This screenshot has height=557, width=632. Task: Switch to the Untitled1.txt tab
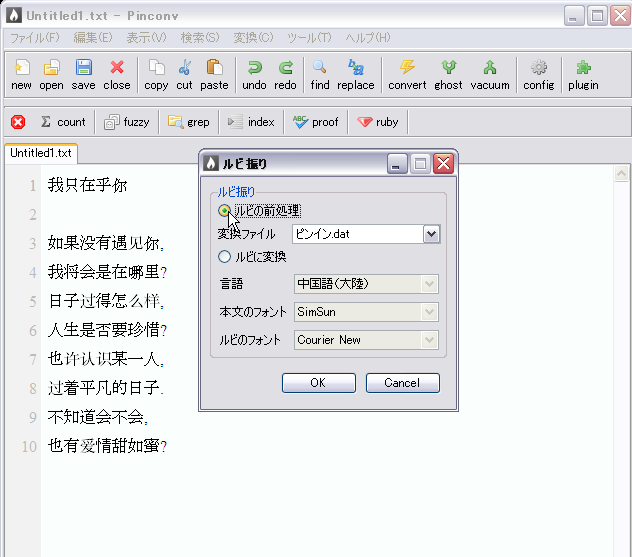pyautogui.click(x=41, y=153)
